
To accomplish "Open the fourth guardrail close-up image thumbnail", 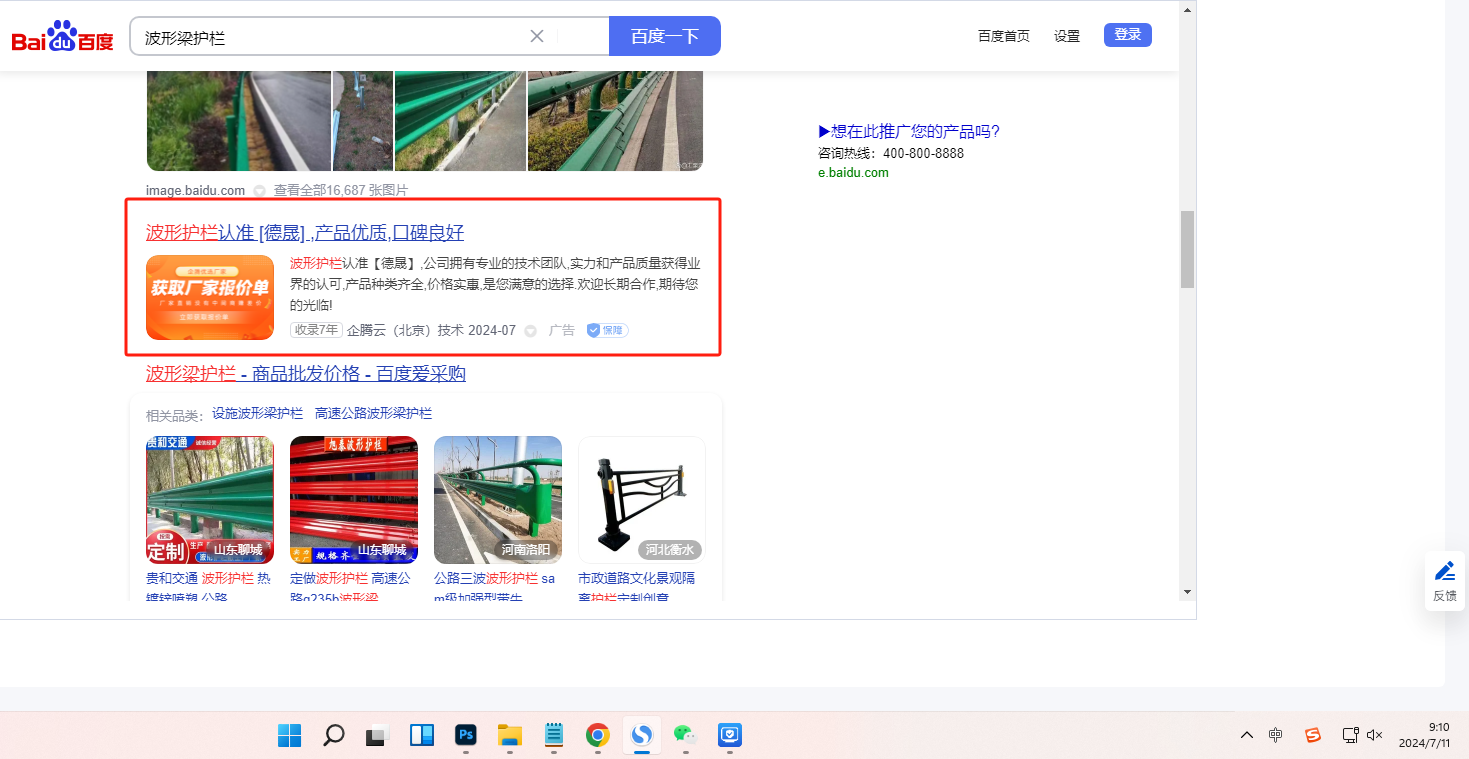I will pyautogui.click(x=615, y=121).
